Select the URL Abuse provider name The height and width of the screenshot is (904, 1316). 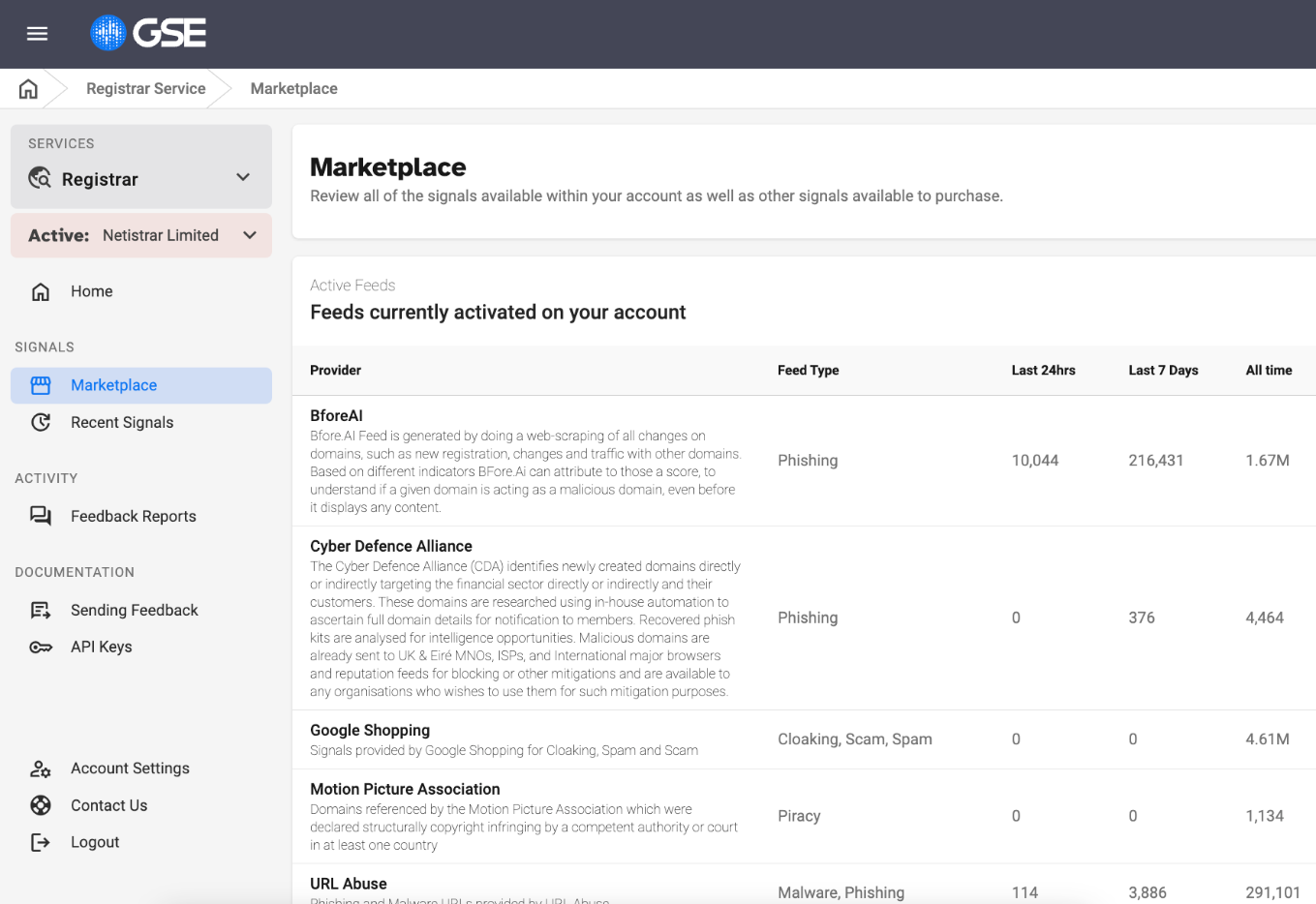(x=349, y=884)
